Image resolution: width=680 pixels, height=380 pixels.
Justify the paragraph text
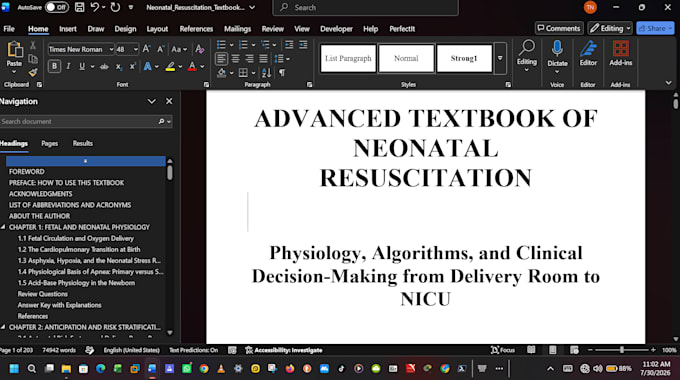tap(263, 59)
